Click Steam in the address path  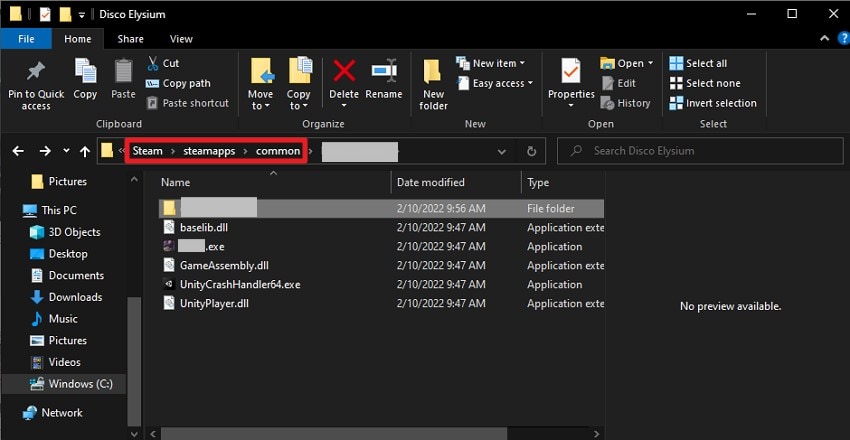coord(147,151)
